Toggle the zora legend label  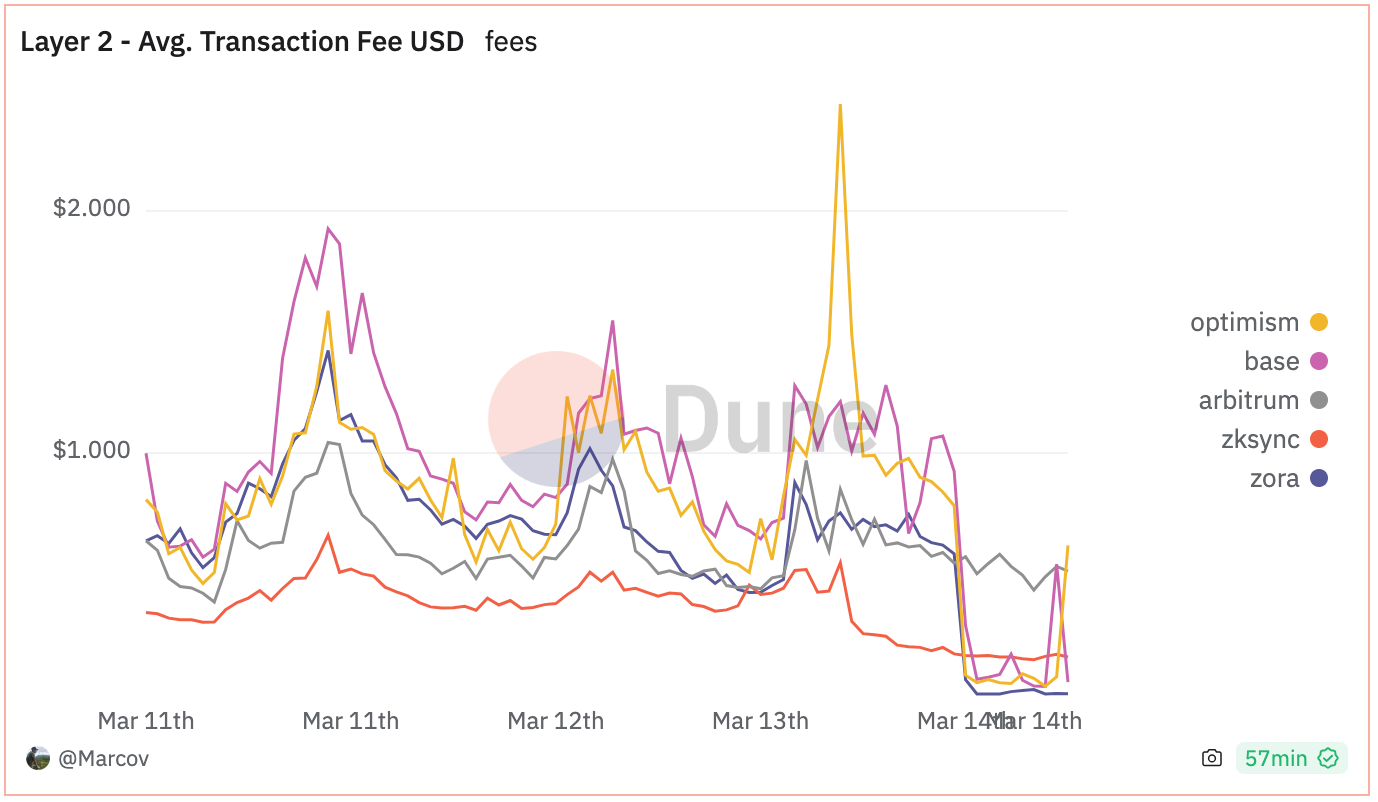[1274, 478]
